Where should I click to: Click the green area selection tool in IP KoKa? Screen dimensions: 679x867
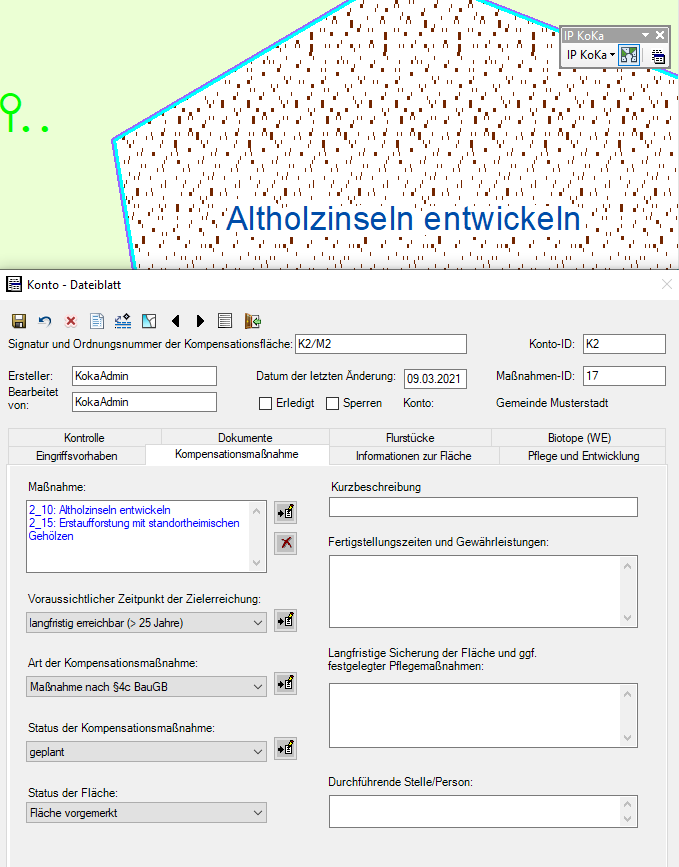pos(629,55)
